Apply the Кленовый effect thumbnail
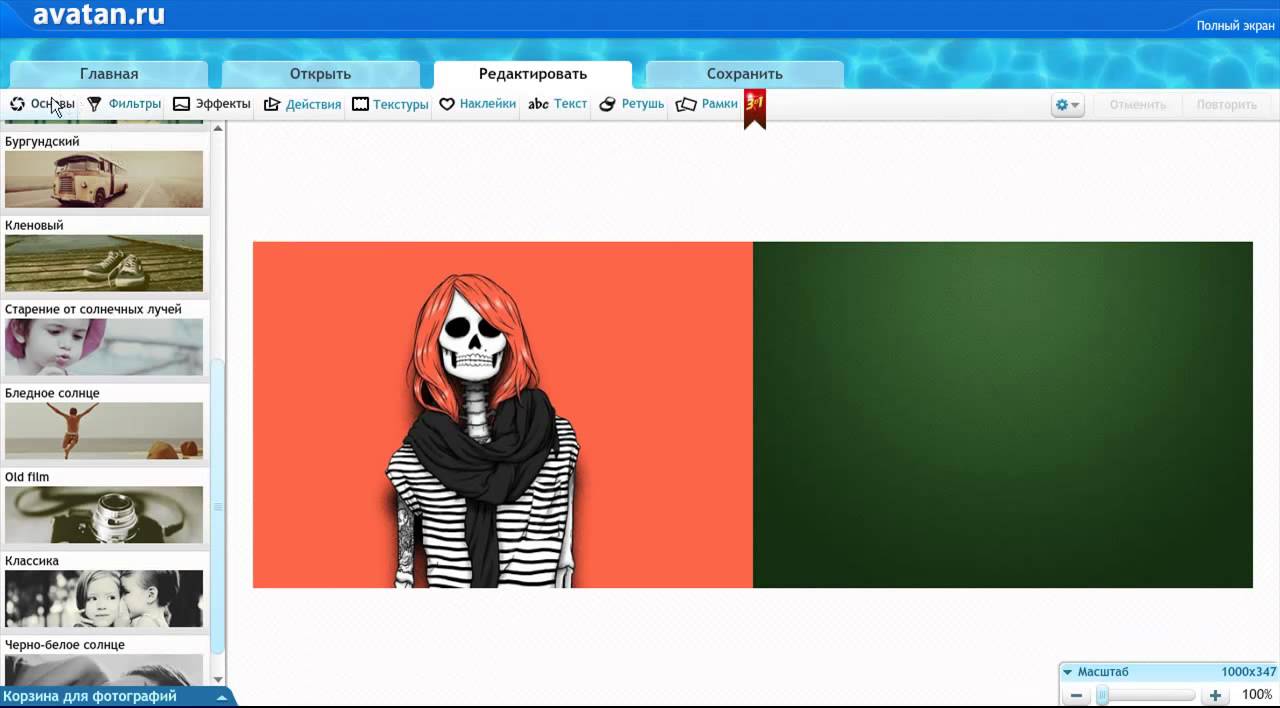This screenshot has width=1280, height=708. (104, 263)
